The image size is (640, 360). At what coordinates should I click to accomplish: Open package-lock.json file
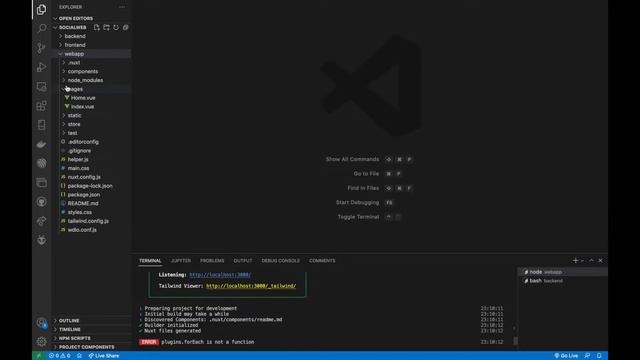click(90, 186)
